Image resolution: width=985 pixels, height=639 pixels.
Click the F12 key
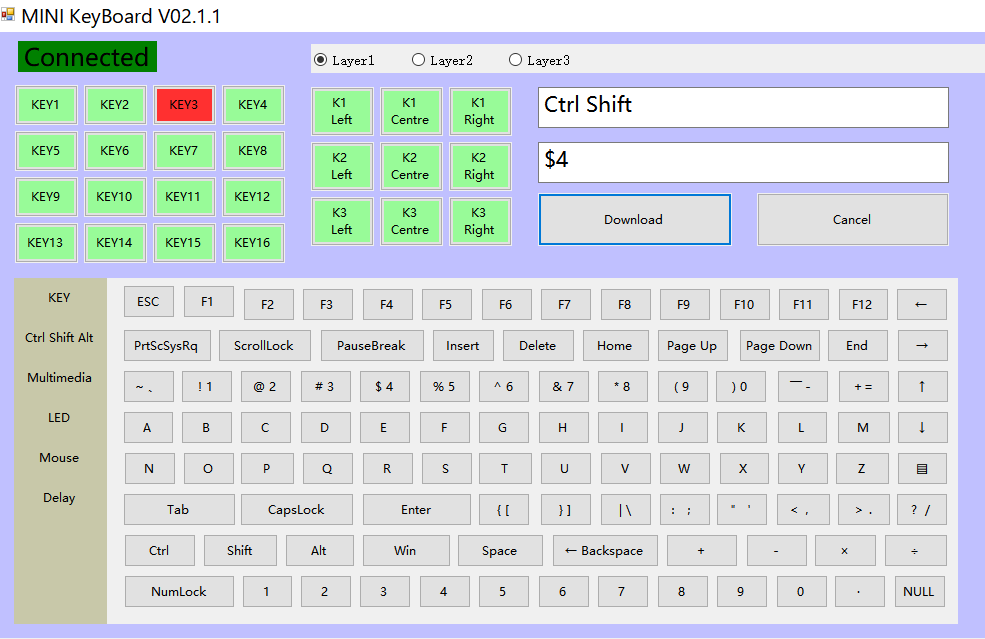point(863,305)
